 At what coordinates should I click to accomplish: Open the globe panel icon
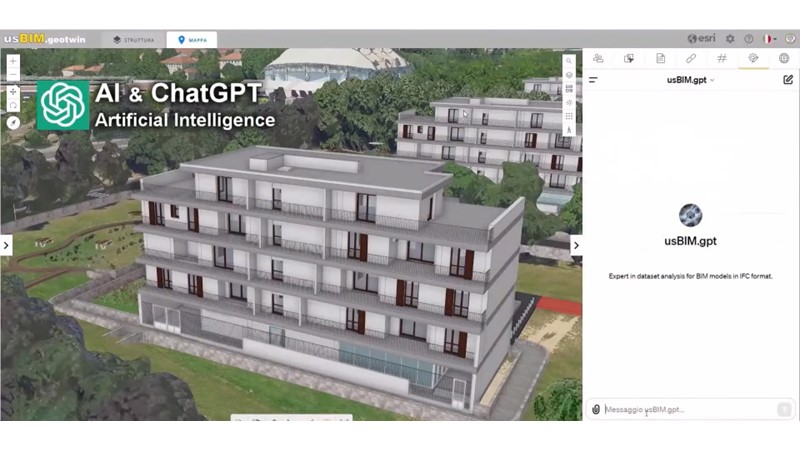784,58
